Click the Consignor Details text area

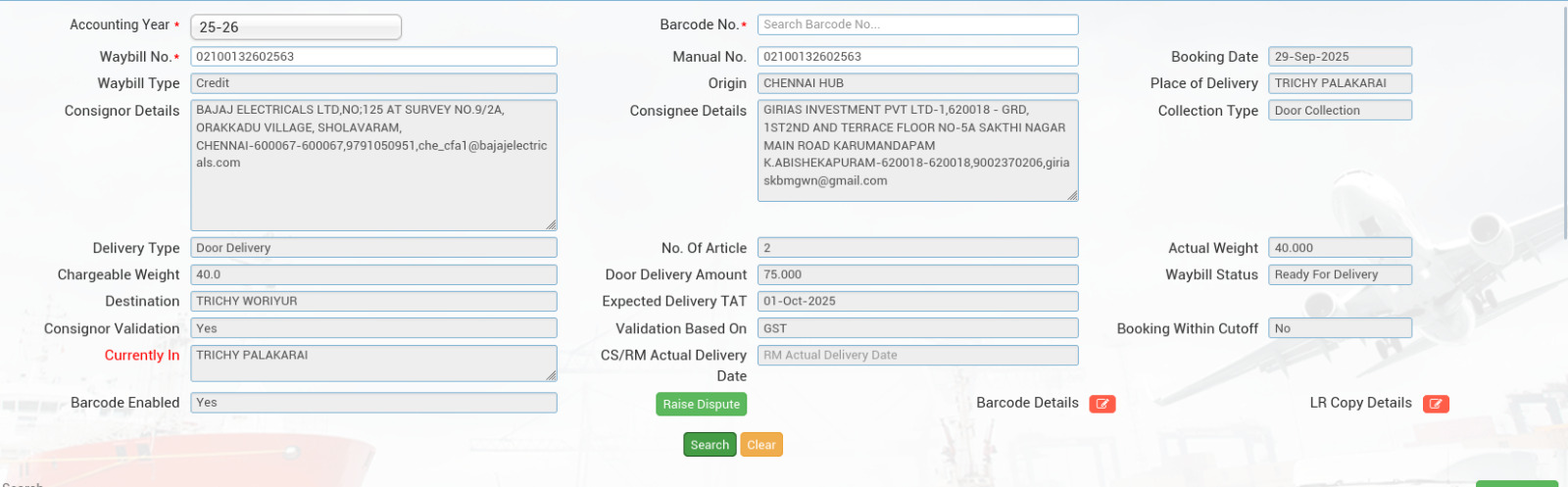373,165
